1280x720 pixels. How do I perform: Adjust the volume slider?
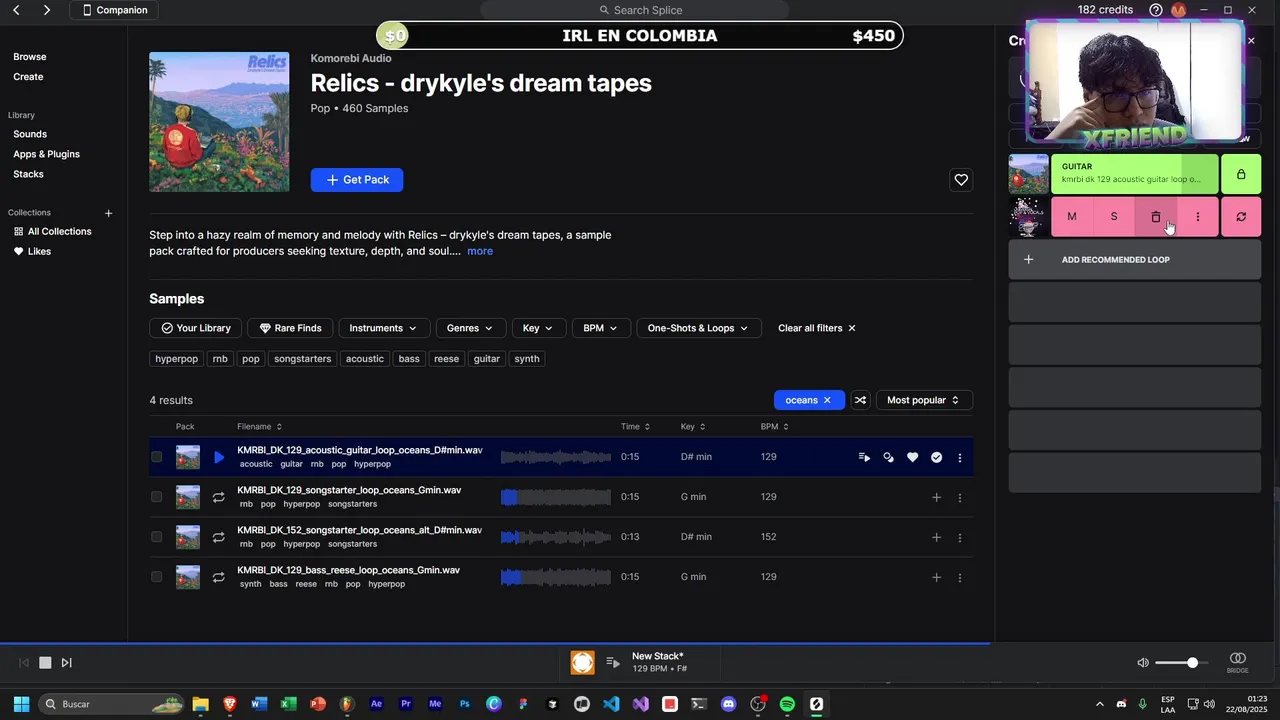point(1181,663)
